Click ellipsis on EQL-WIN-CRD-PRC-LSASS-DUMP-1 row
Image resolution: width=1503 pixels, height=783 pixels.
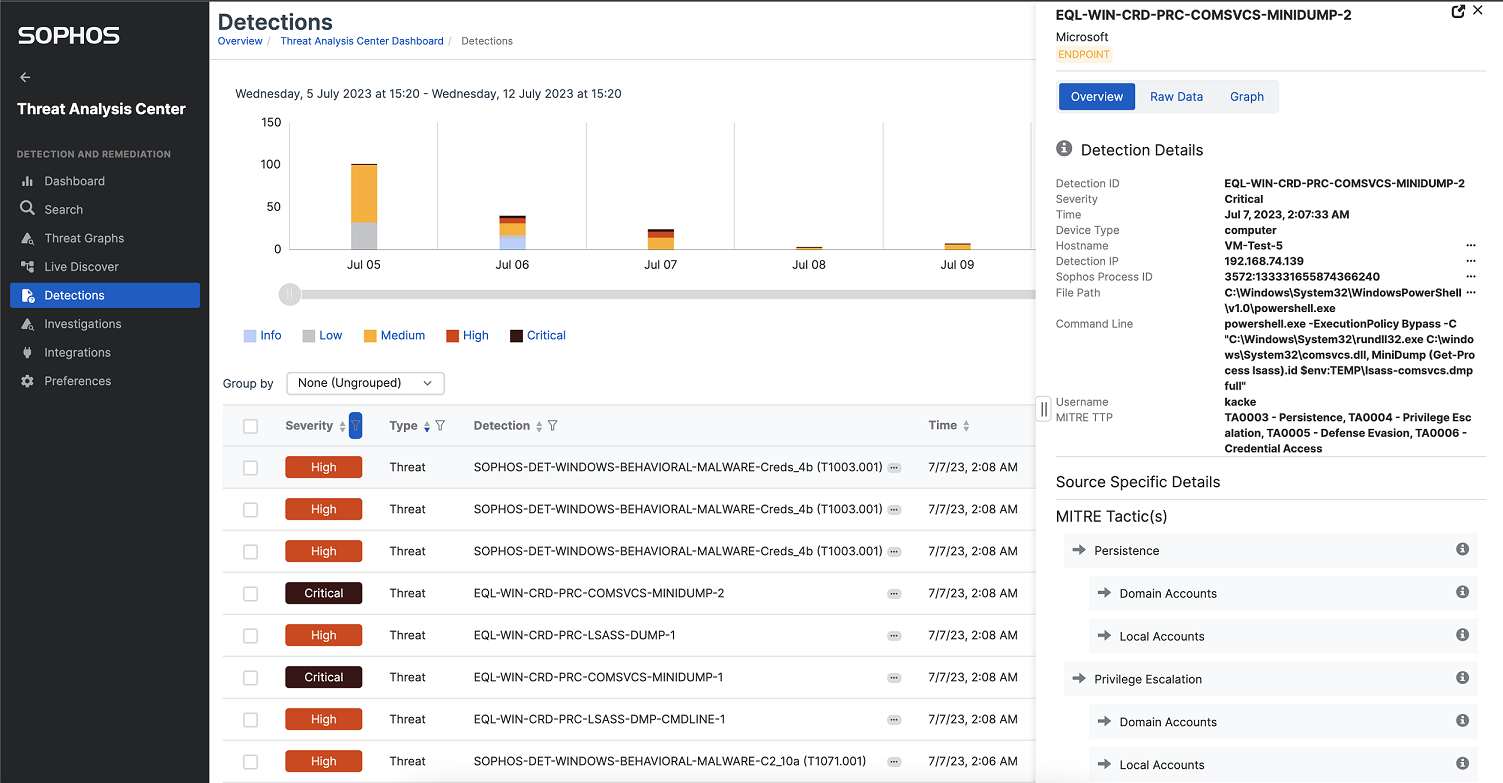(894, 636)
